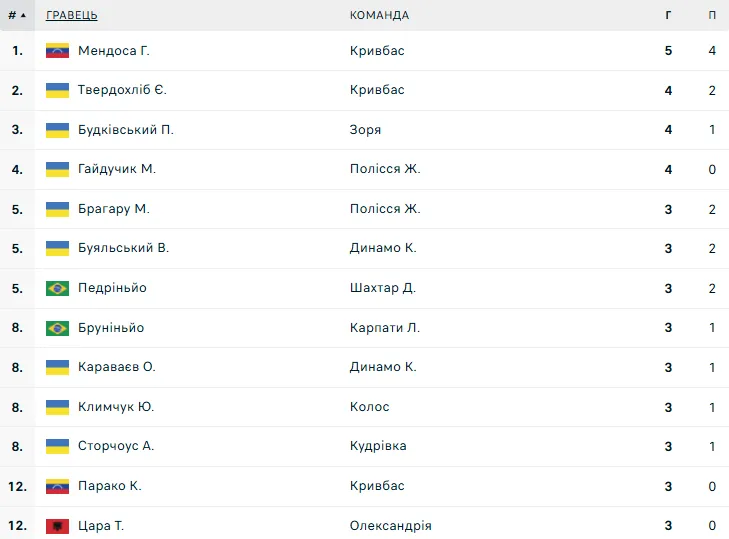
Task: Open the Кудрівка team page
Action: 378,446
